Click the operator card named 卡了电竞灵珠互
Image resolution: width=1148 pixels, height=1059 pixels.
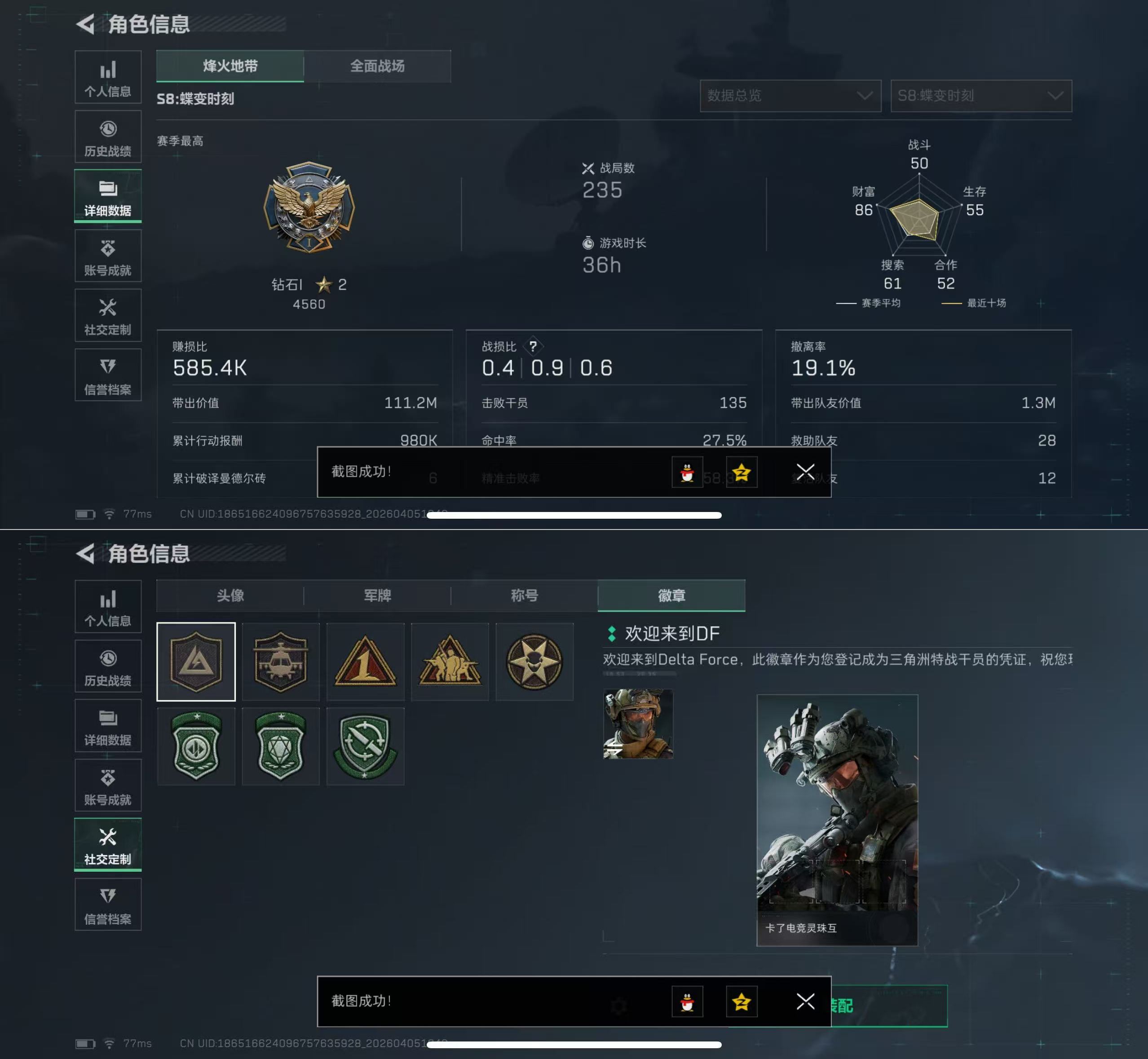837,820
